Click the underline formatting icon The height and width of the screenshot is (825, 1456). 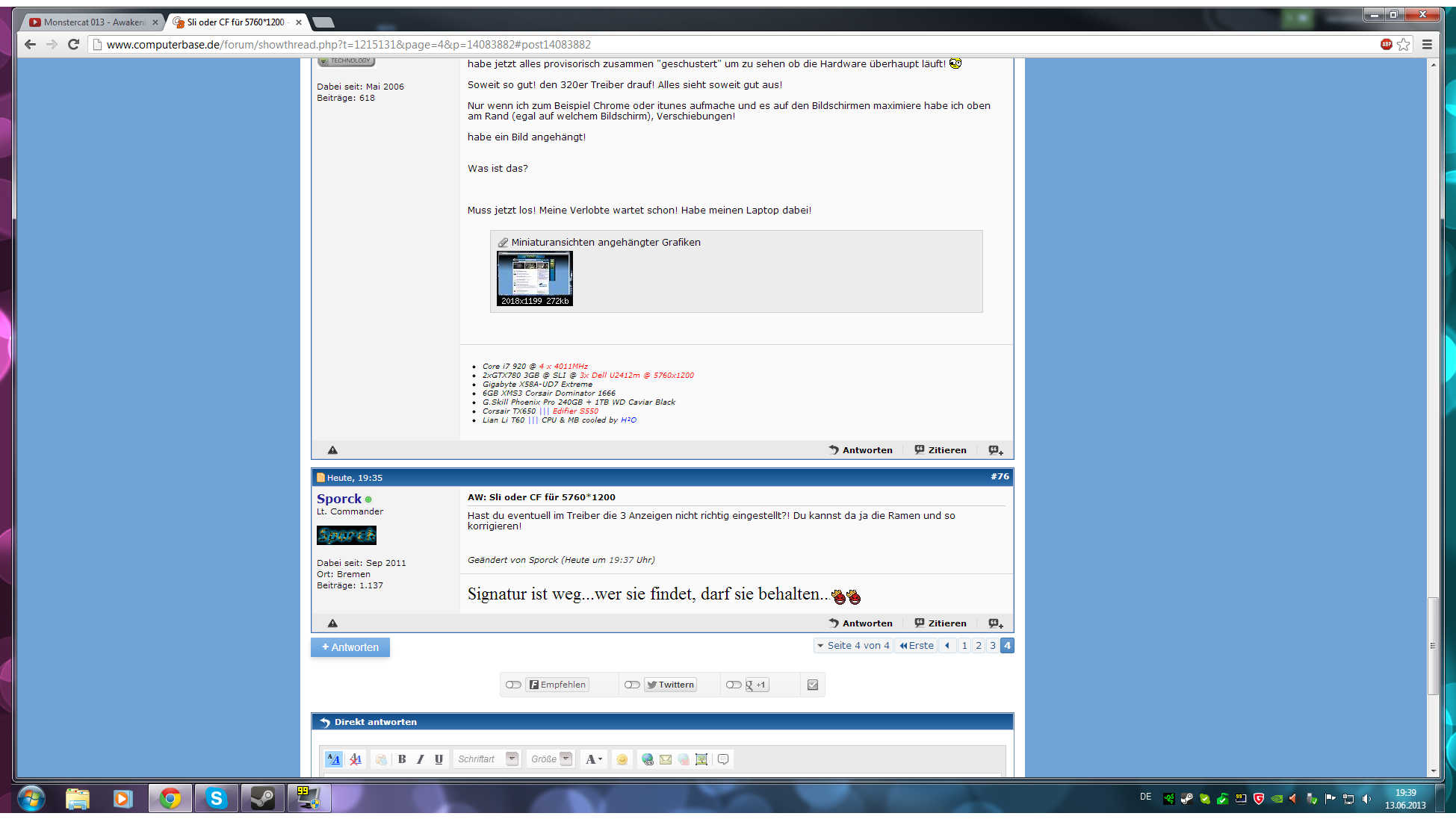coord(439,759)
